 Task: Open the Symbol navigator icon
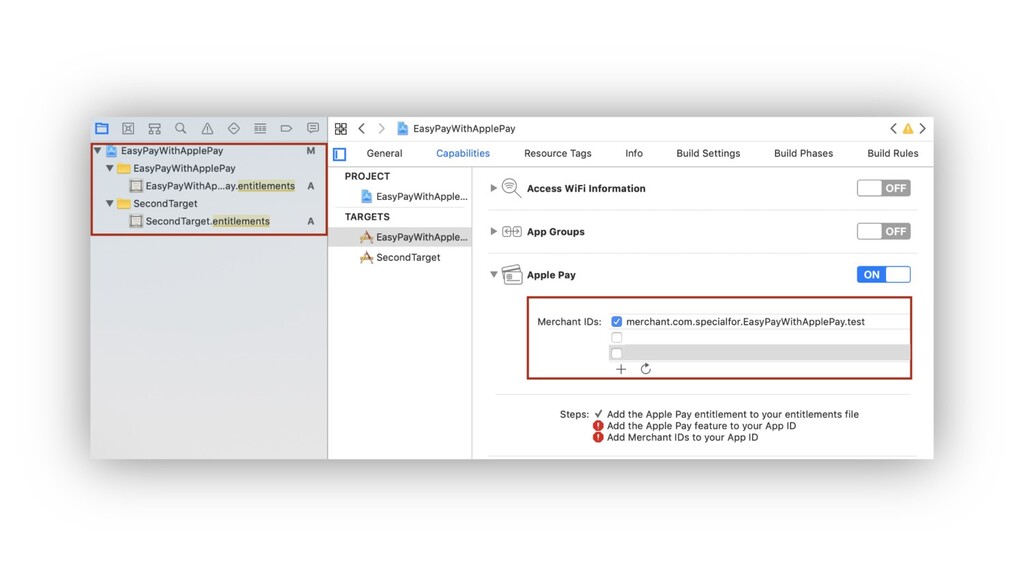[154, 129]
